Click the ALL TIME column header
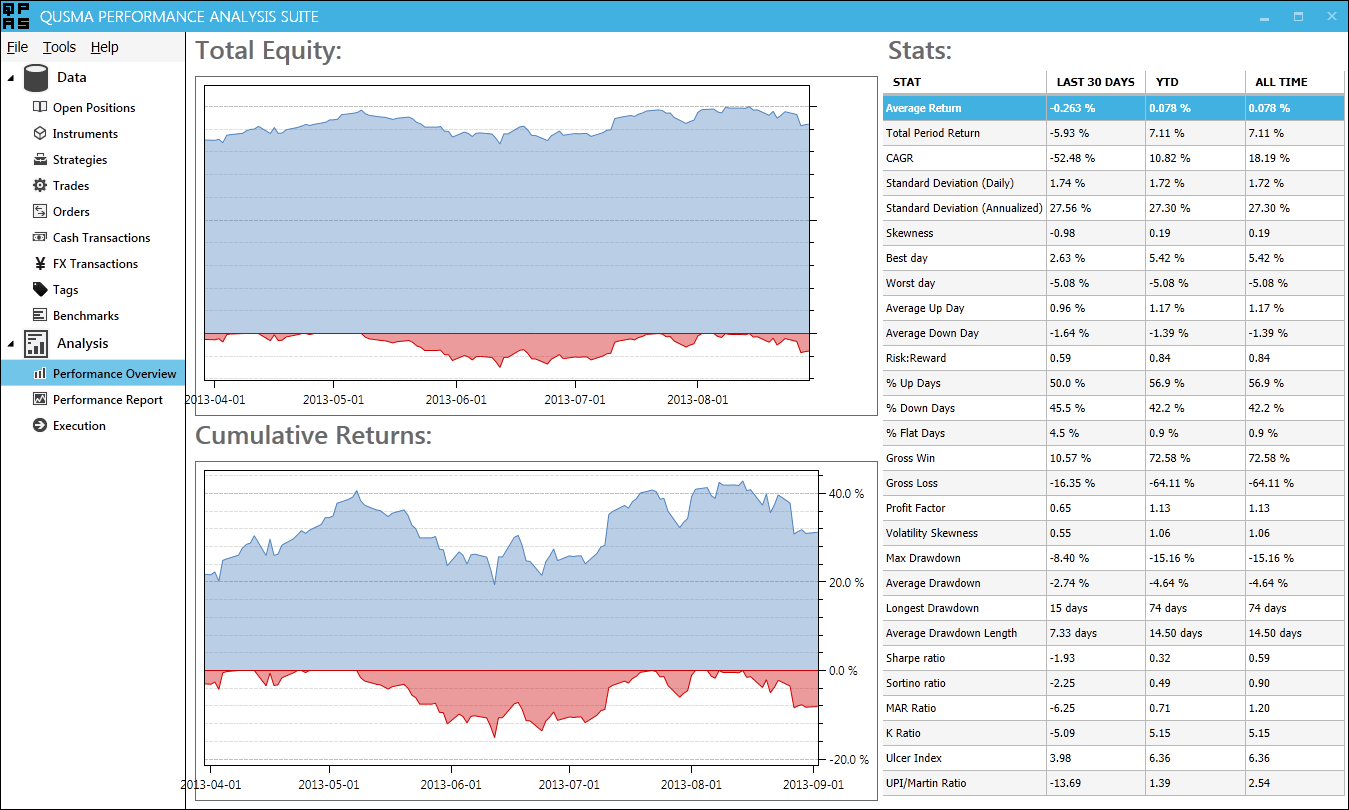The image size is (1349, 810). coord(1282,82)
